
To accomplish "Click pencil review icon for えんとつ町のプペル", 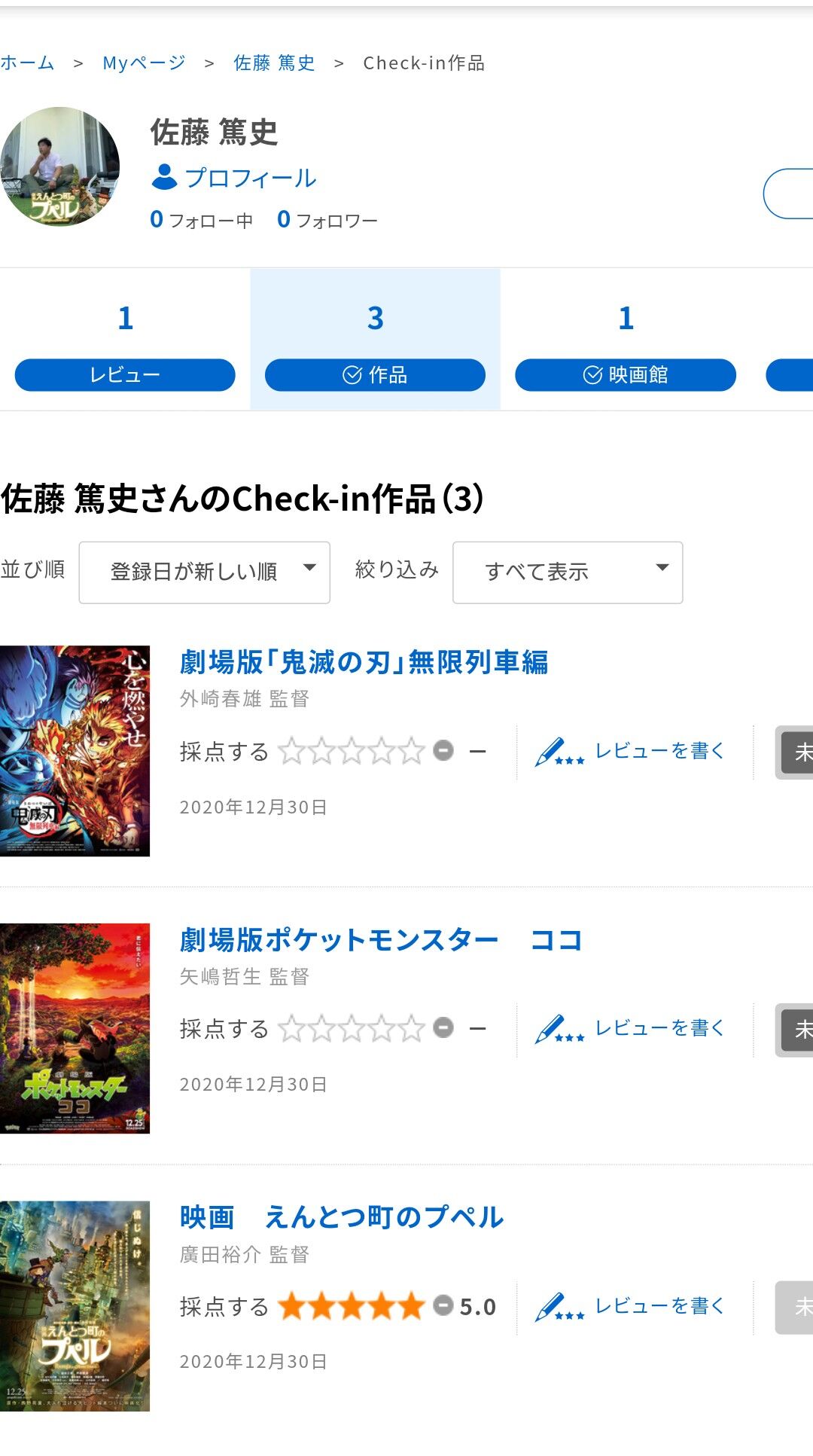I will [x=559, y=1307].
